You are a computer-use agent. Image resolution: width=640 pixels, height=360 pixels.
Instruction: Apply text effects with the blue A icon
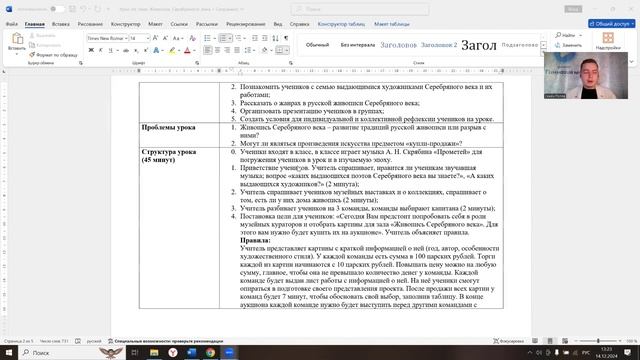[156, 50]
